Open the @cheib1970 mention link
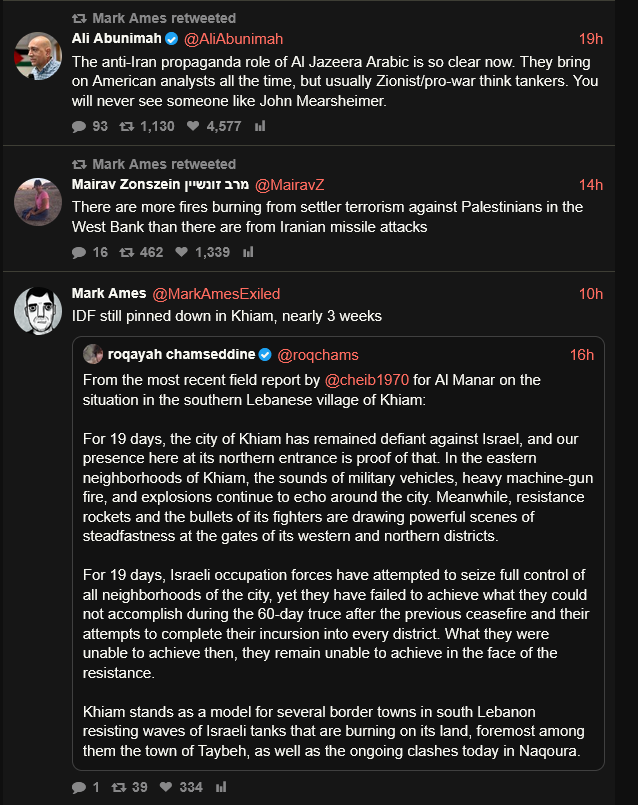The image size is (638, 805). 368,380
